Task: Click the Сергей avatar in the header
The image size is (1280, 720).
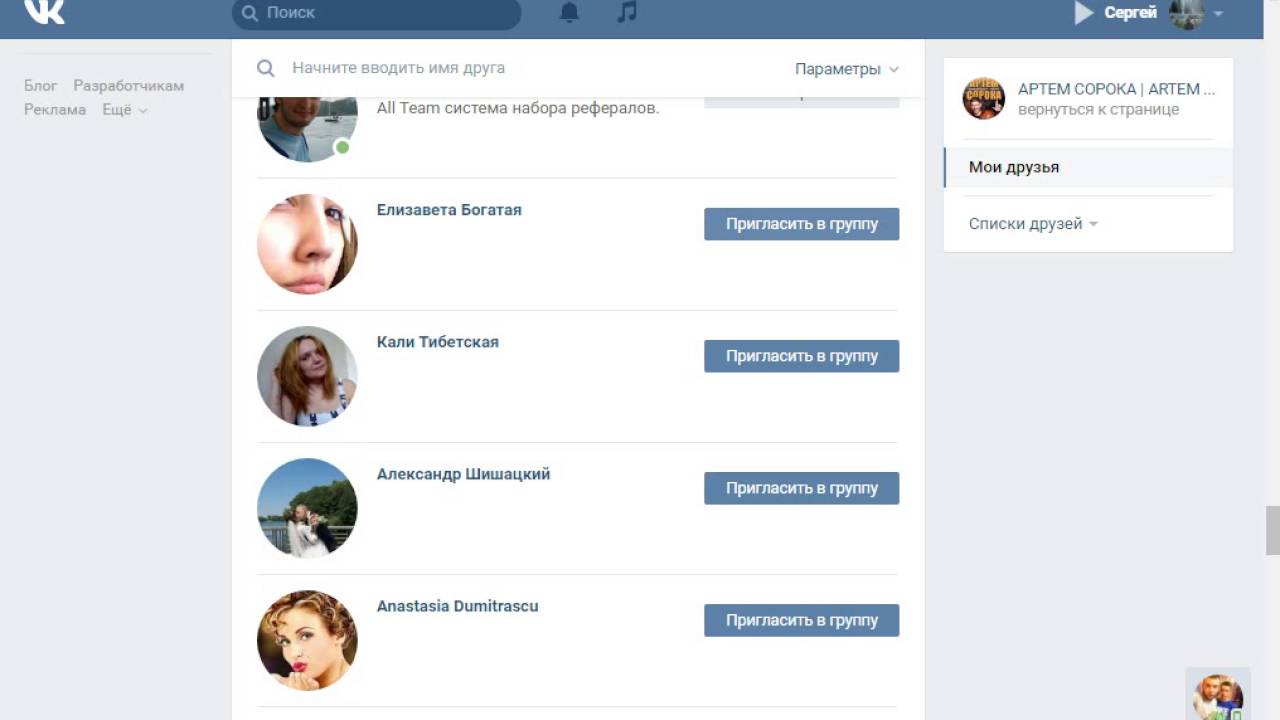Action: pos(1187,13)
